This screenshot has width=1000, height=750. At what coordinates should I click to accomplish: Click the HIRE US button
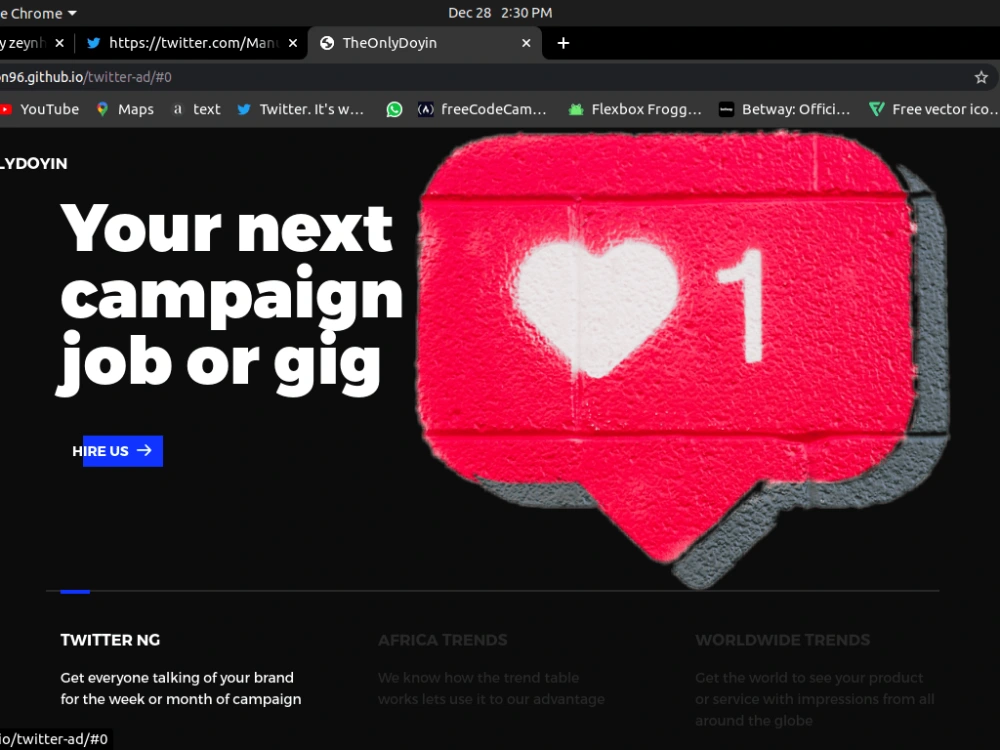click(x=117, y=451)
